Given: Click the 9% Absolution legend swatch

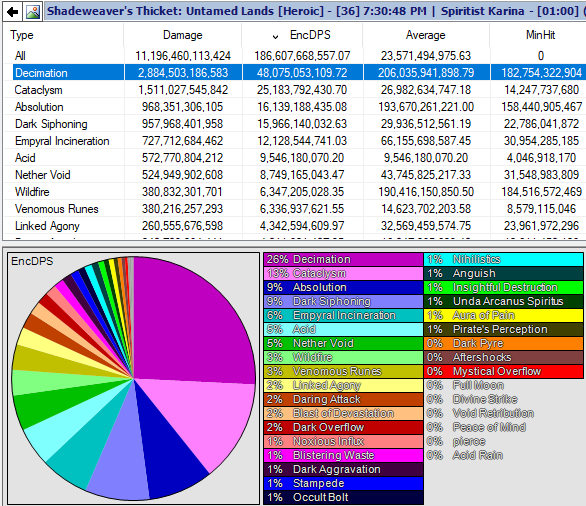Looking at the screenshot, I should (343, 287).
